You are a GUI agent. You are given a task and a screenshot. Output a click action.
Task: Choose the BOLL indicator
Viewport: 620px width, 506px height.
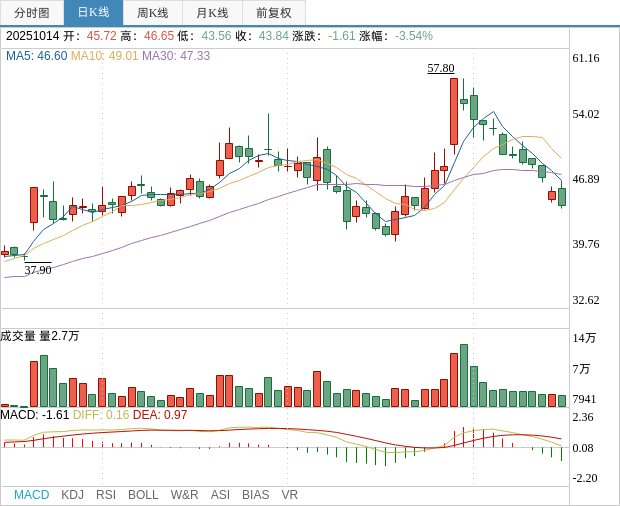[x=143, y=495]
